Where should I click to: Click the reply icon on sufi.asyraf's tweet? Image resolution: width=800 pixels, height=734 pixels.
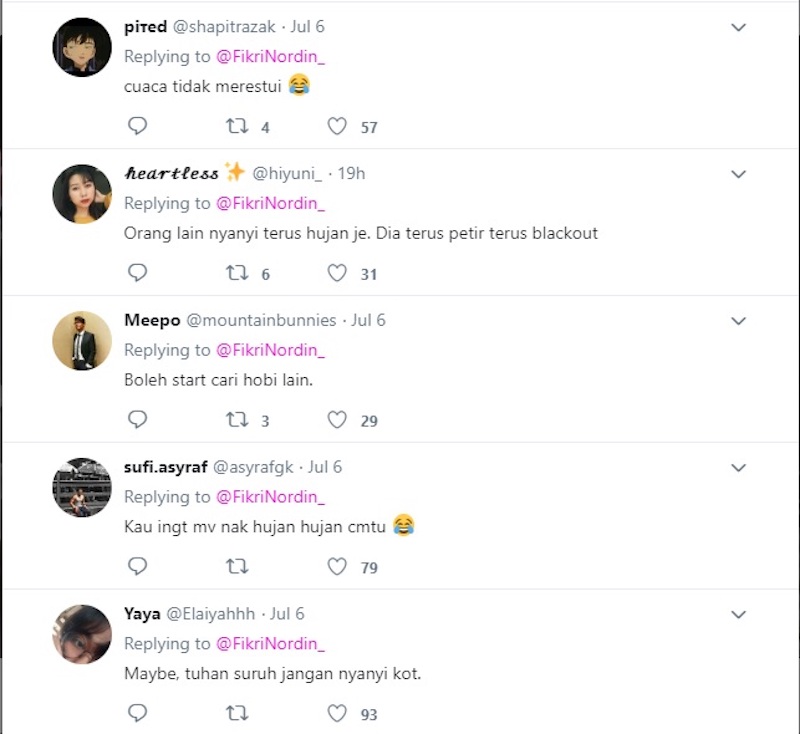(137, 567)
